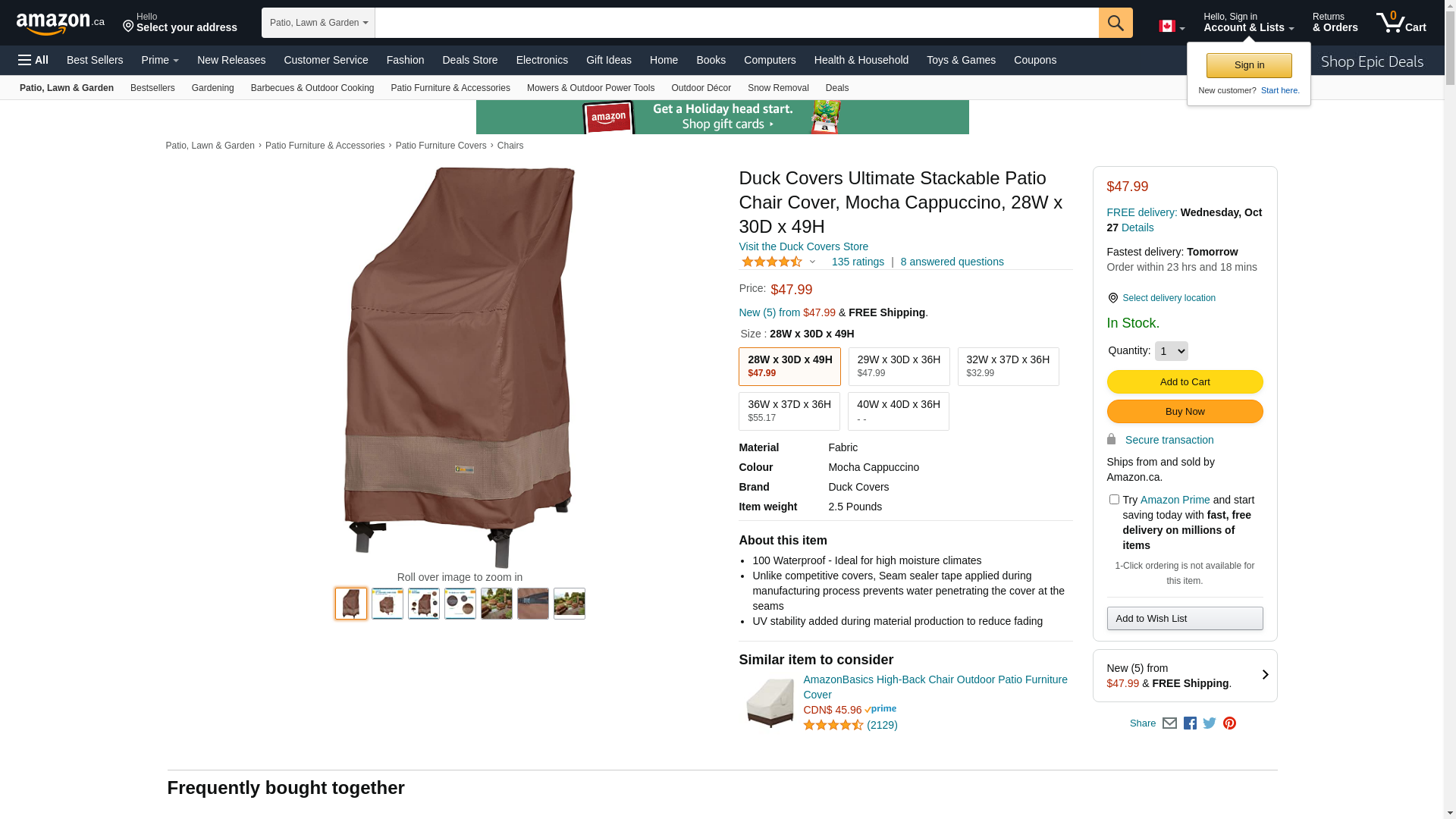Click the Amazon.ca logo
This screenshot has width=1456, height=819.
point(60,23)
